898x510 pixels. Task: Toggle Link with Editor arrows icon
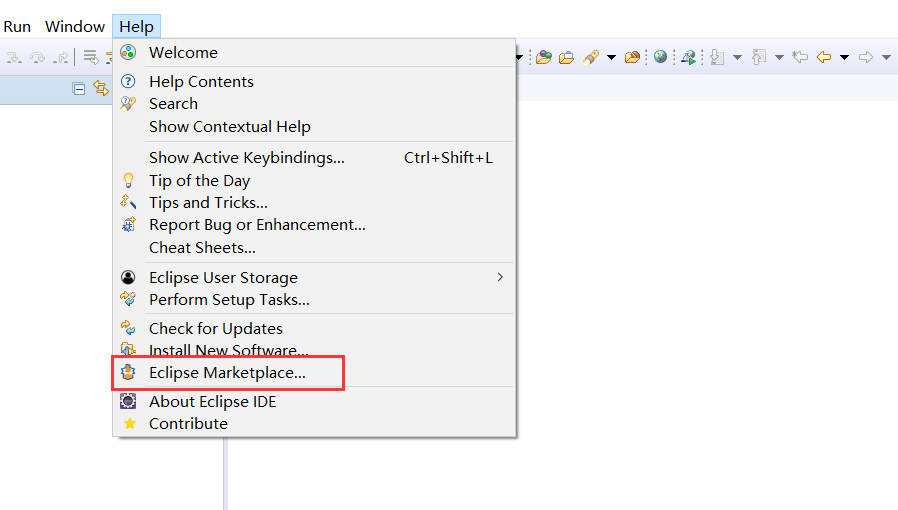pos(101,88)
